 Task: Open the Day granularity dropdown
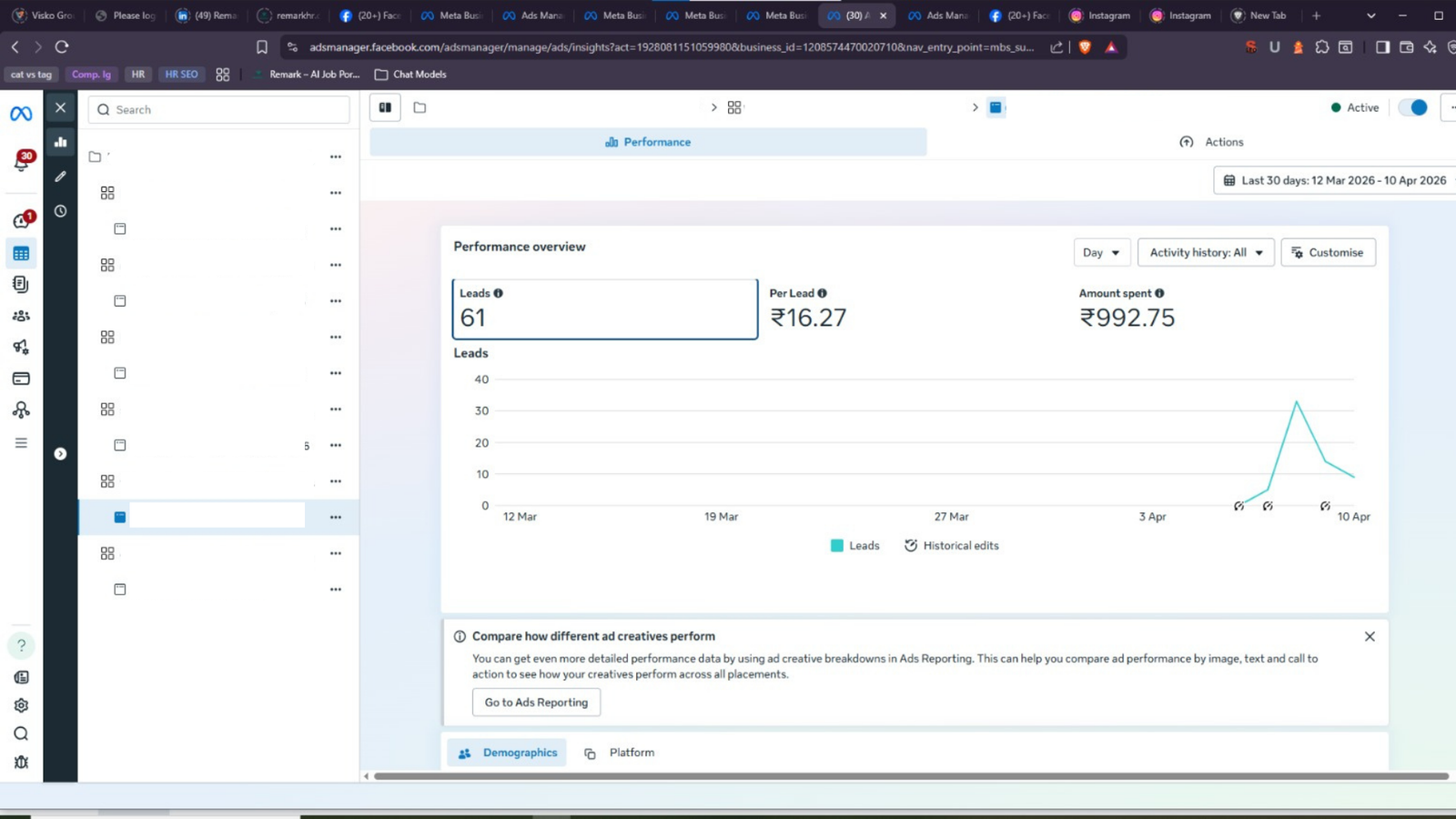click(x=1102, y=252)
